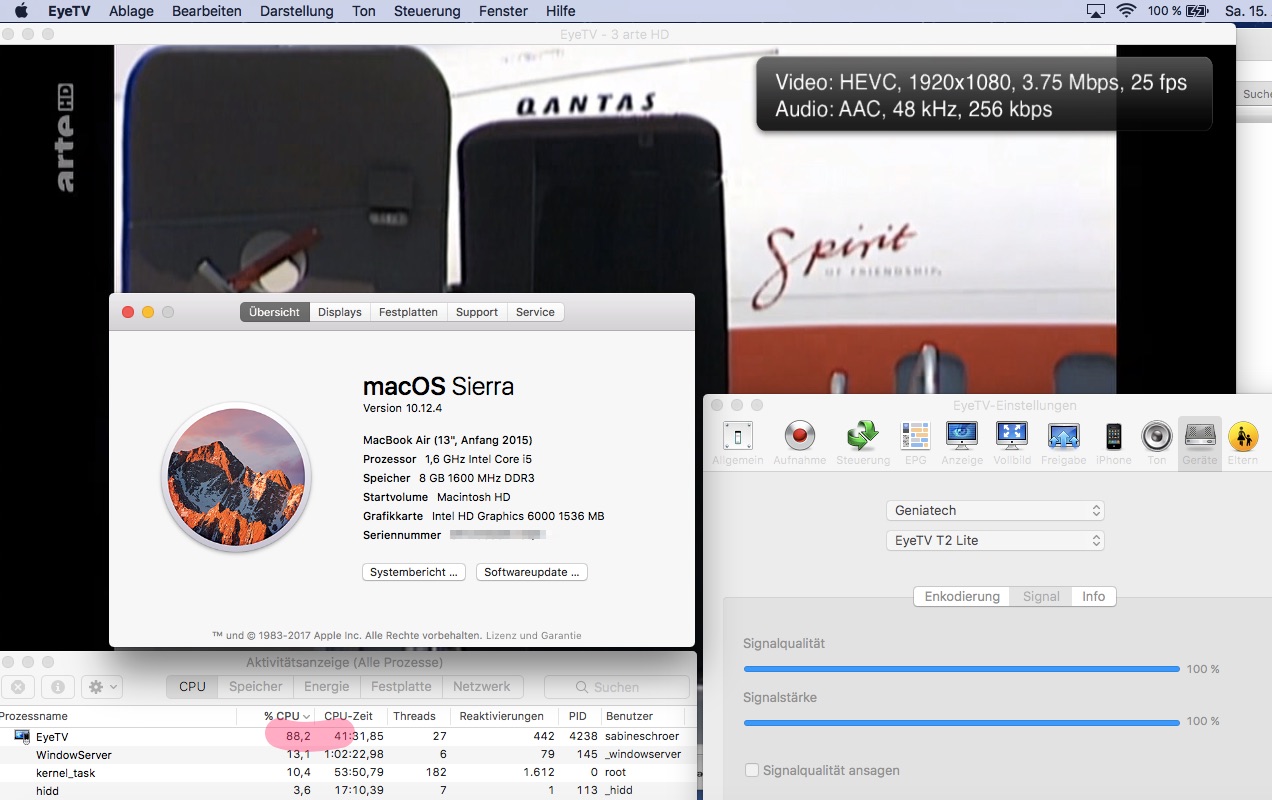Select the Anzeige display preferences icon

(x=962, y=443)
